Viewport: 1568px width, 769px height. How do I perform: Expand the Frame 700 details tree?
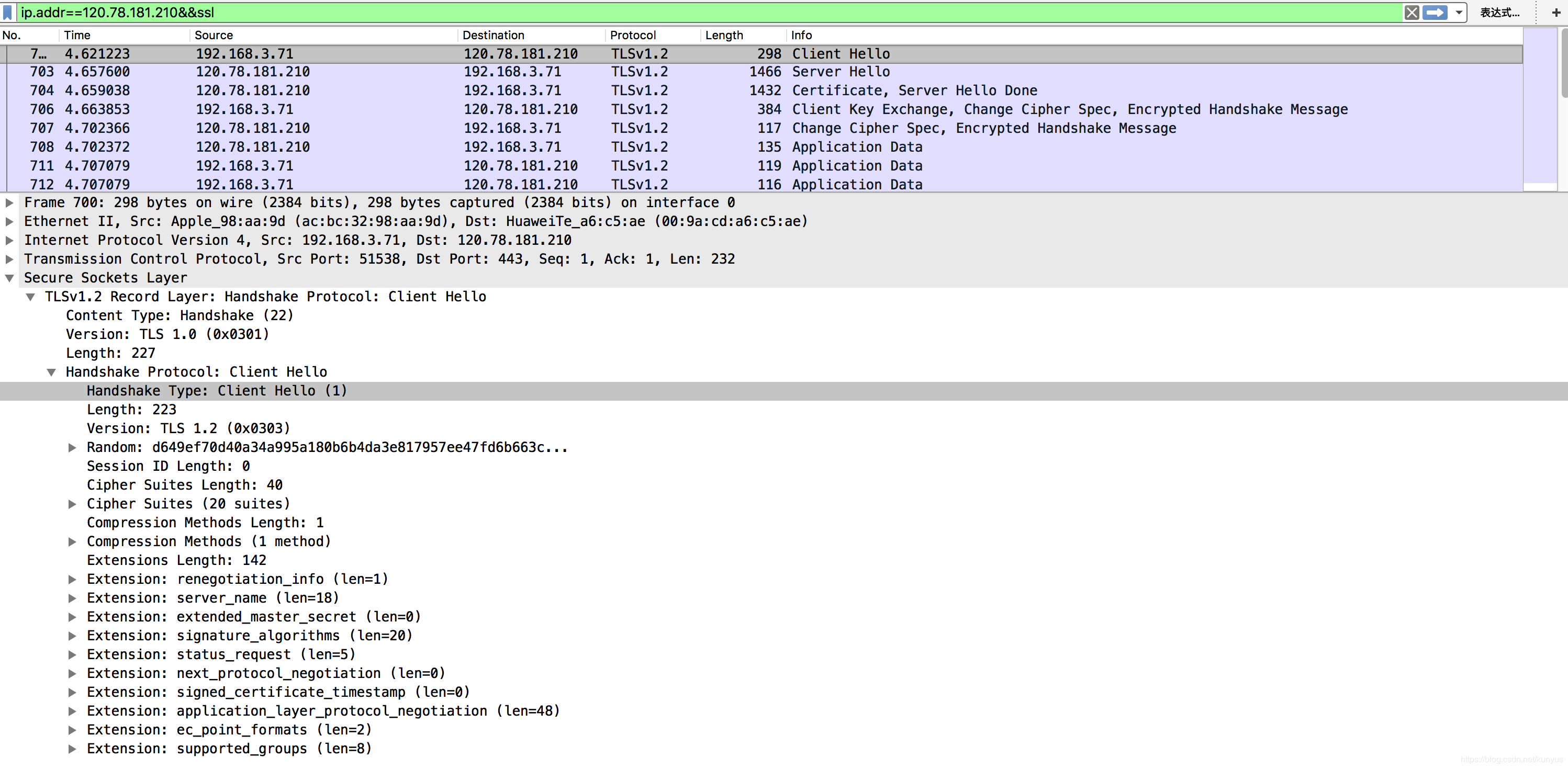10,202
